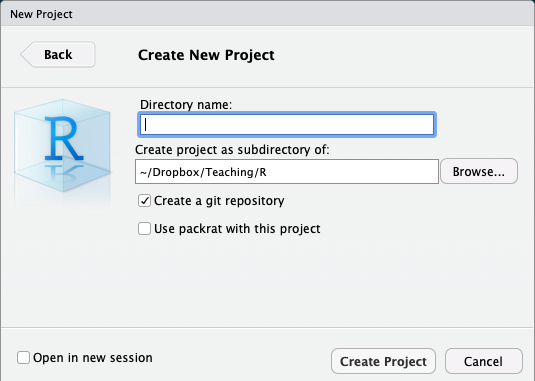
Task: Enable the Use packrat with this project checkbox
Action: point(144,229)
